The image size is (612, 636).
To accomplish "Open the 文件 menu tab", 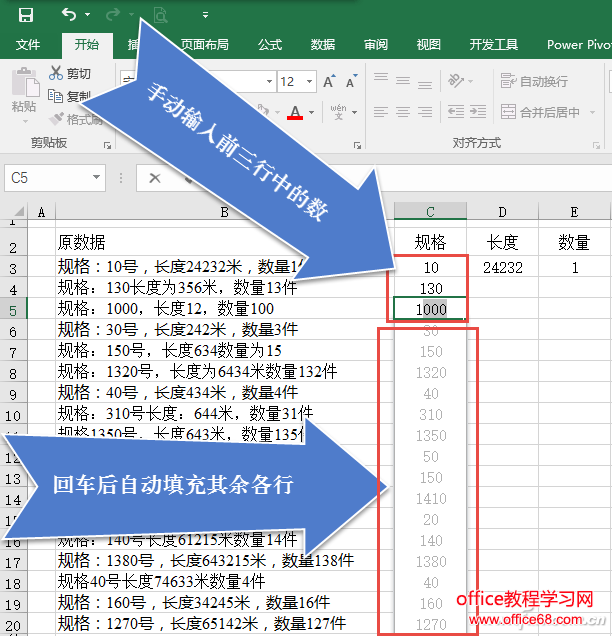I will tap(28, 45).
